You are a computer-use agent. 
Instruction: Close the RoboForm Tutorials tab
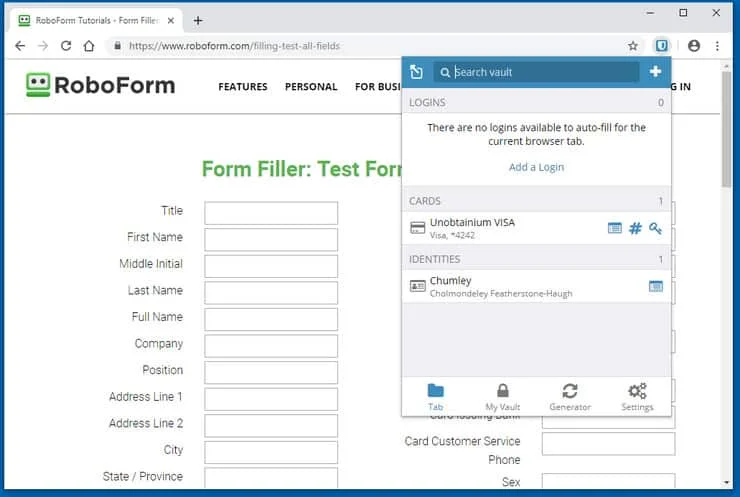(171, 20)
